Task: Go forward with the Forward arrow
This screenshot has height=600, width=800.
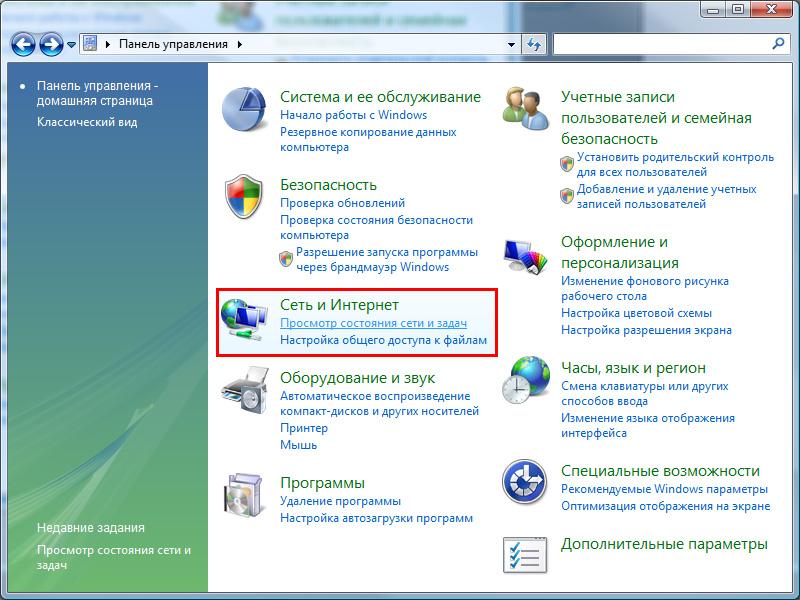Action: pyautogui.click(x=51, y=44)
